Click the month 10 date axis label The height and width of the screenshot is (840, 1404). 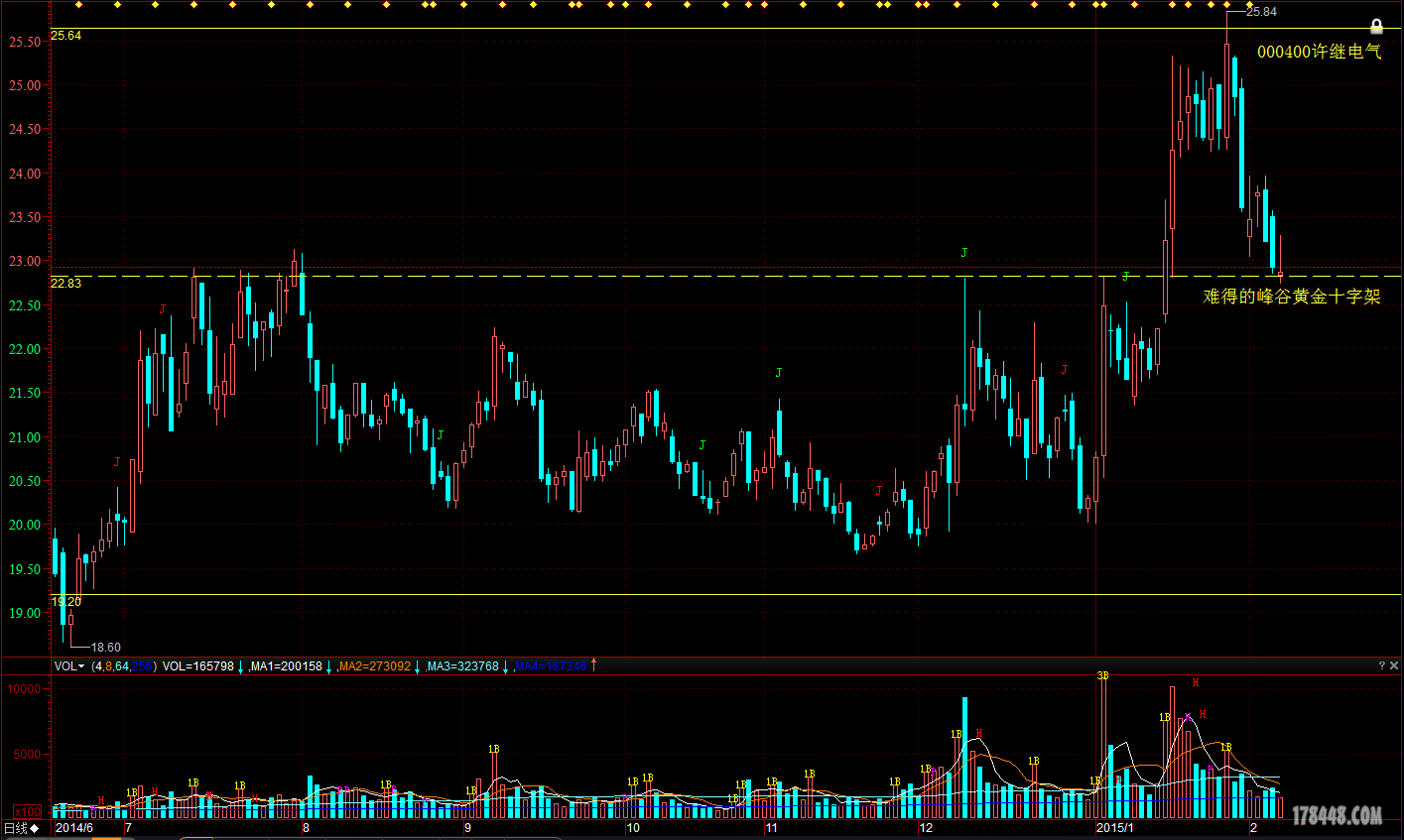pos(633,827)
